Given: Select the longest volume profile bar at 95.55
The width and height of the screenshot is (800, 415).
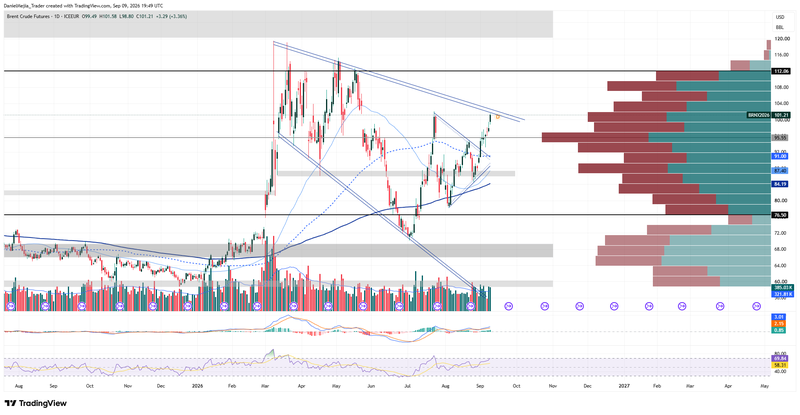Looking at the screenshot, I should click(656, 137).
